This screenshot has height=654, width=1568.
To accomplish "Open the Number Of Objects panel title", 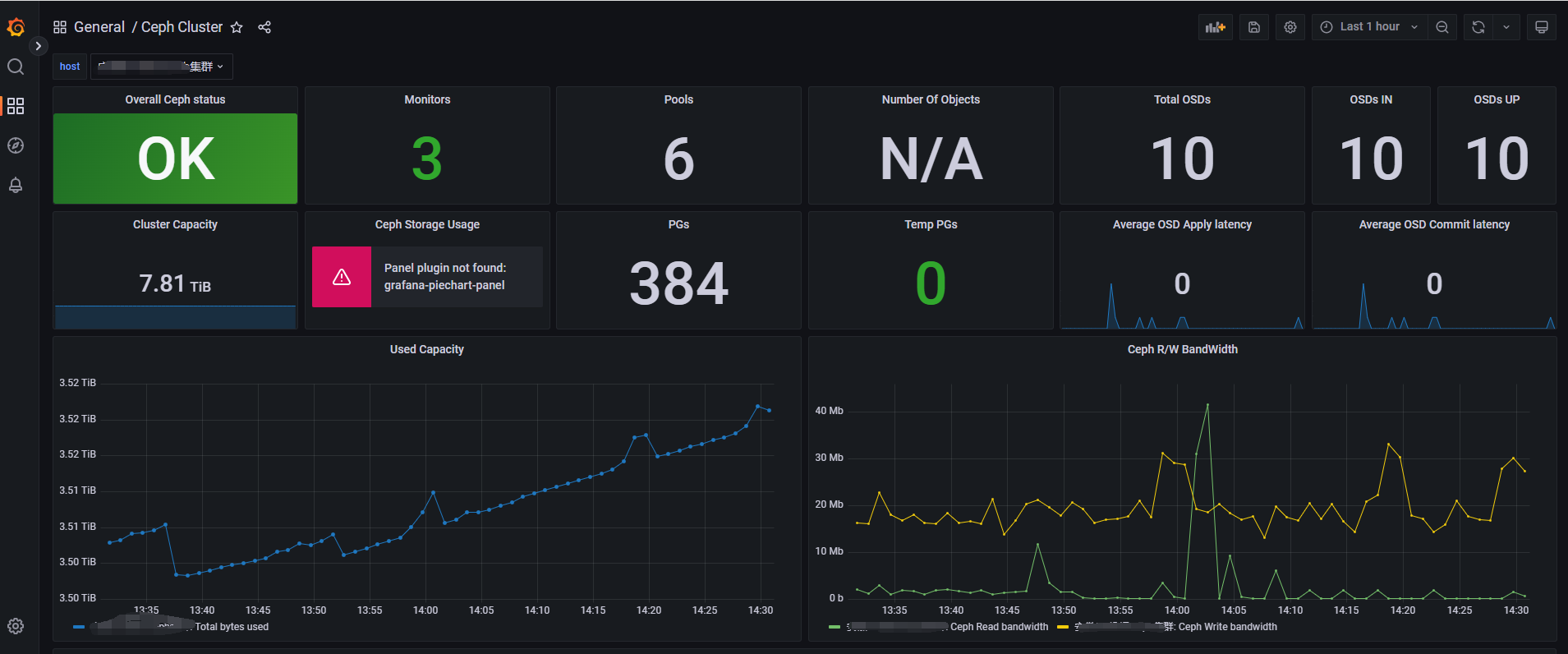I will tap(931, 99).
